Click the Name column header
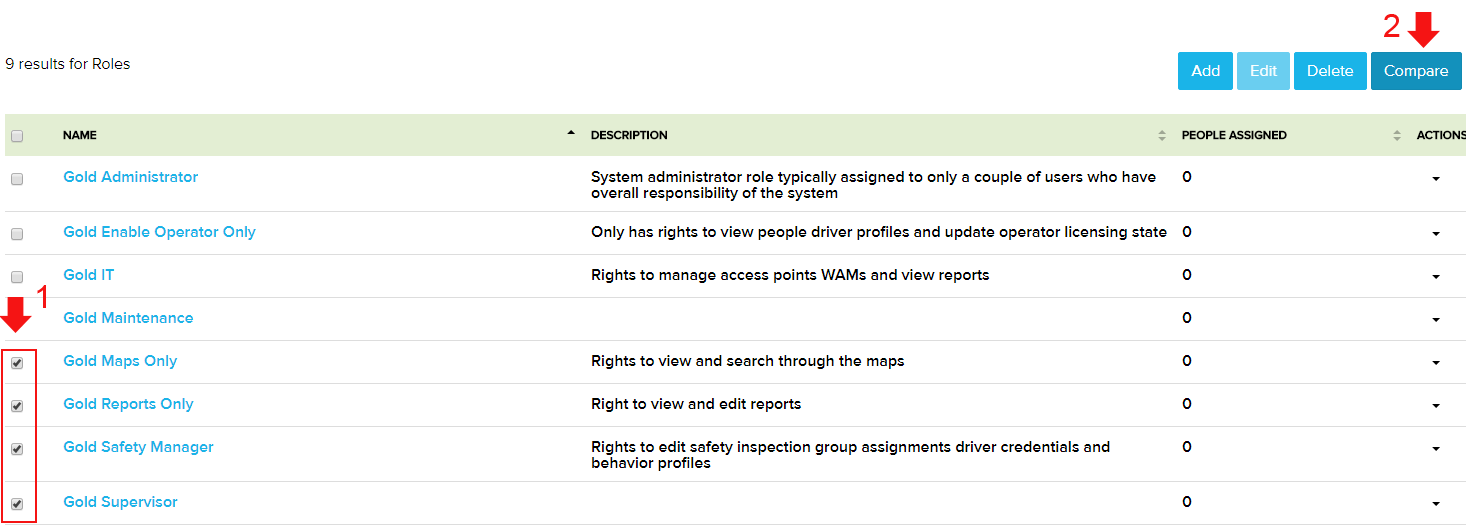1466x527 pixels. [80, 135]
